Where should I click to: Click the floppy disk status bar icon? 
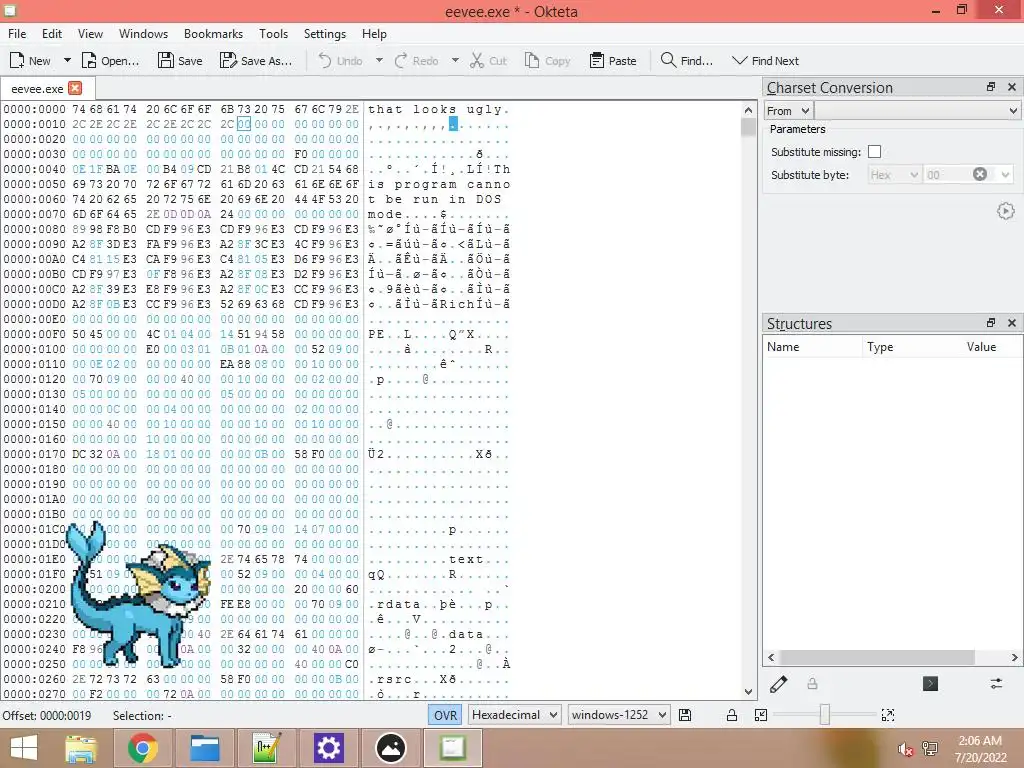[x=685, y=715]
